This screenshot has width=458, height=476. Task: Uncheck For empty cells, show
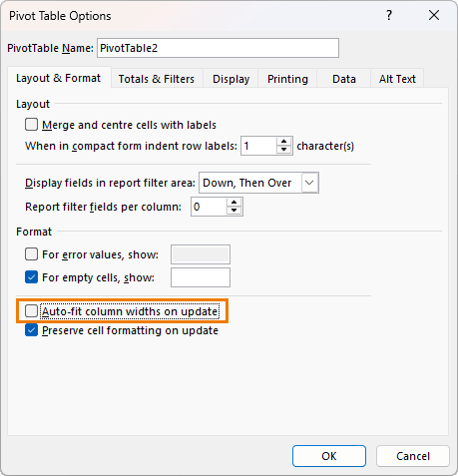31,277
